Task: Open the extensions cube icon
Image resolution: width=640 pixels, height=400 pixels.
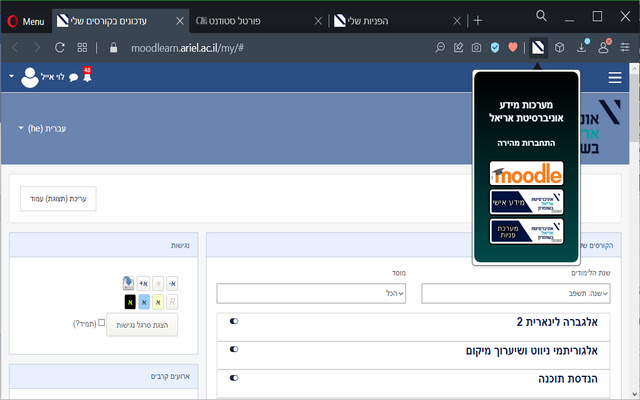Action: pos(560,48)
